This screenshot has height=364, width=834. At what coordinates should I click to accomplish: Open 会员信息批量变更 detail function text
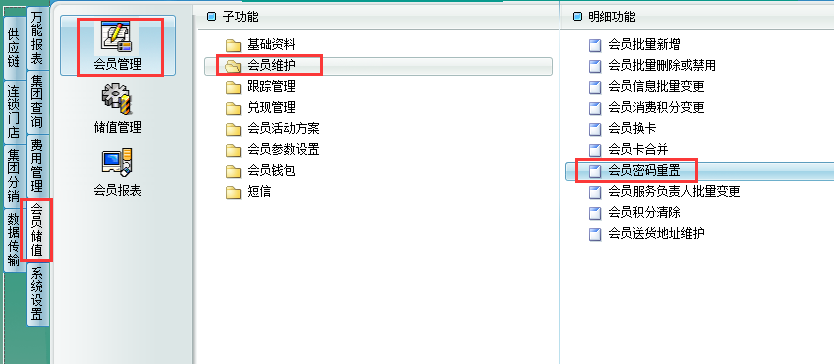(656, 87)
